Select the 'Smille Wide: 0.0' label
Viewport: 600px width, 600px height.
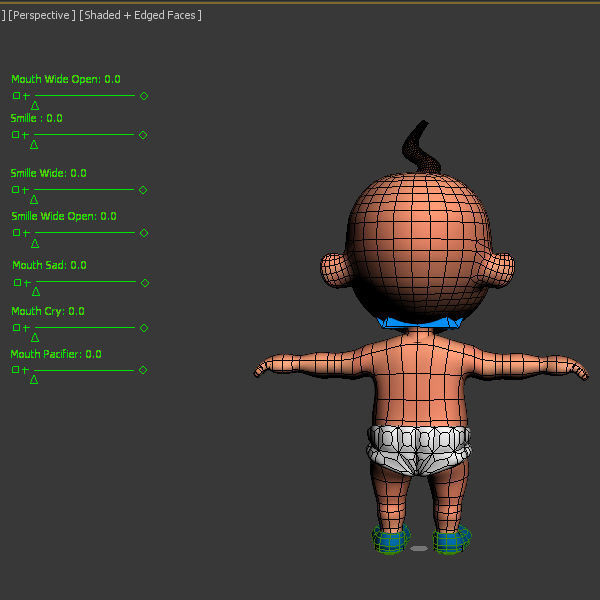tap(49, 173)
